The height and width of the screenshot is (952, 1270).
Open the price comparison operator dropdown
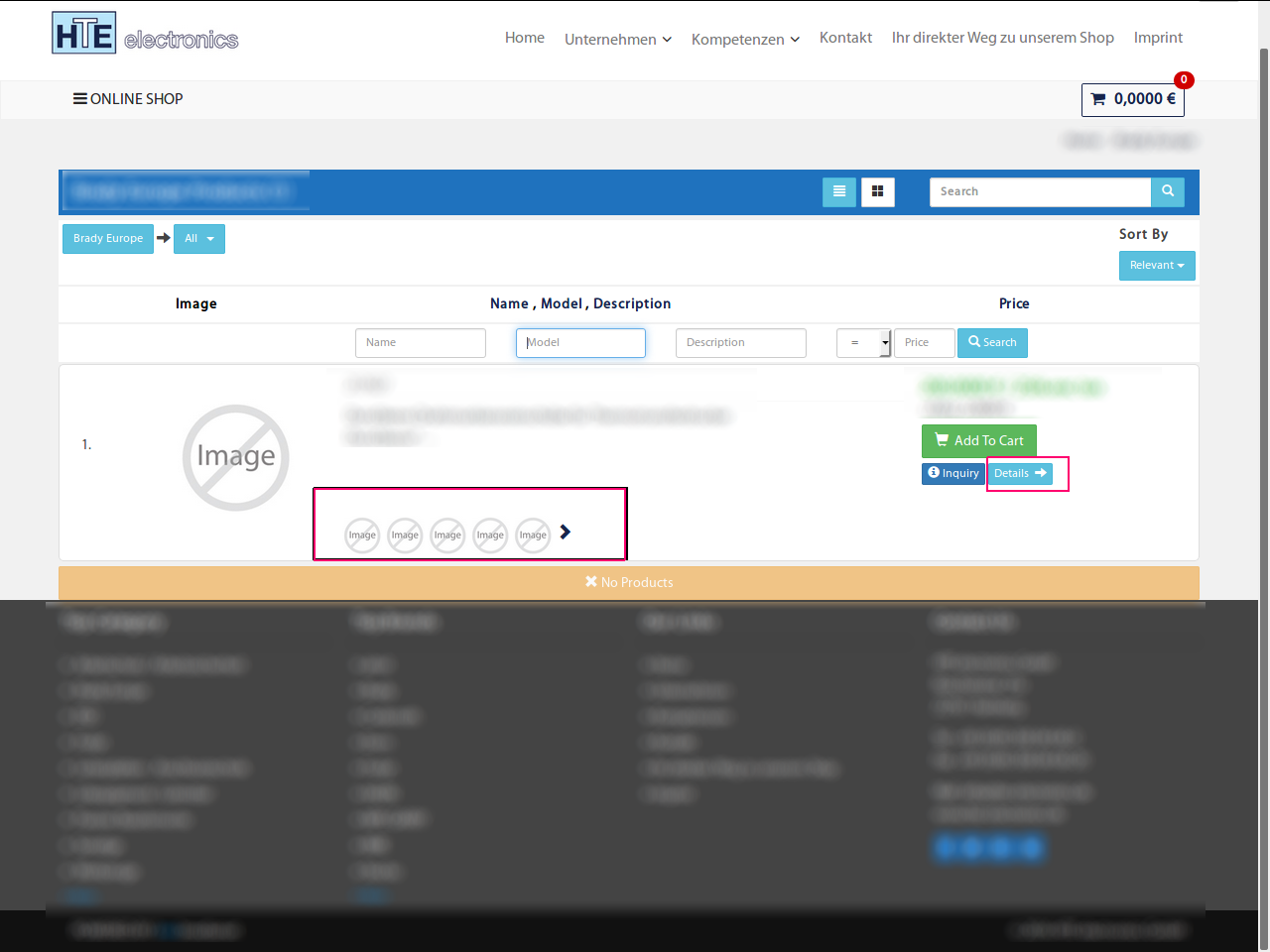pos(864,343)
